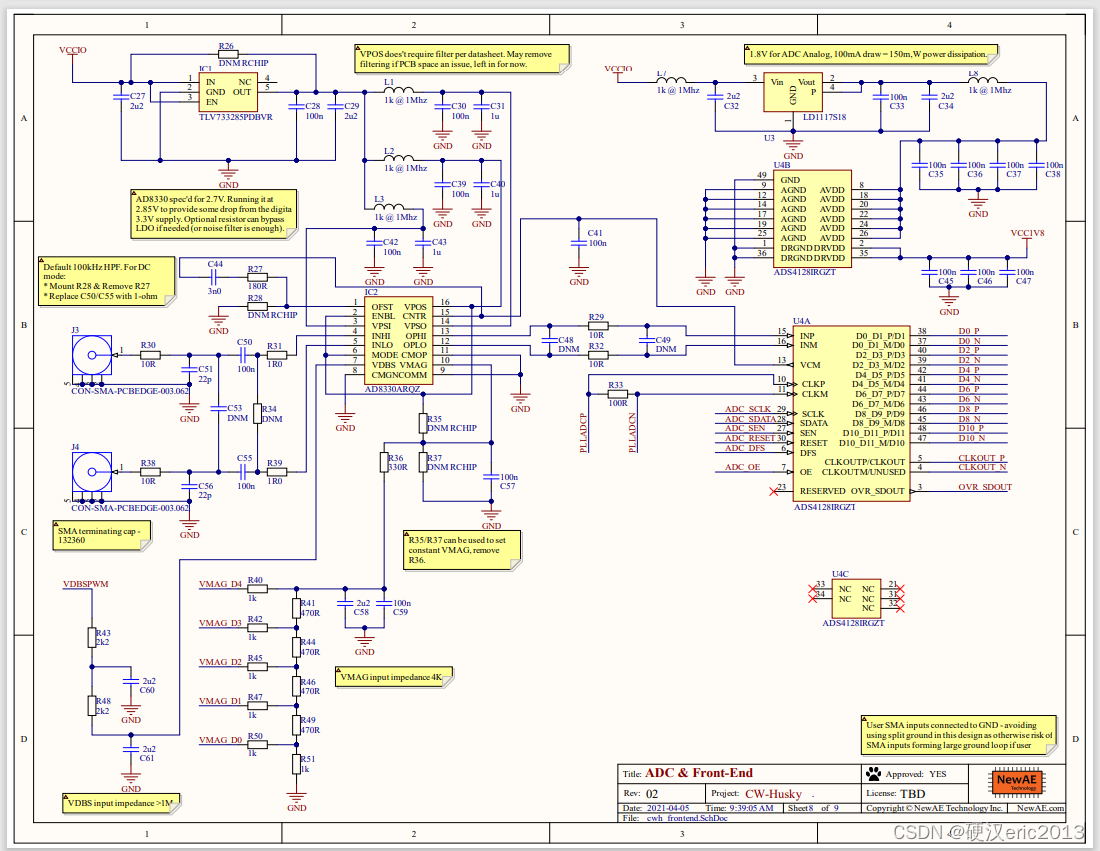Click the VMAG_D1 net label
The width and height of the screenshot is (1100, 851).
coord(220,701)
